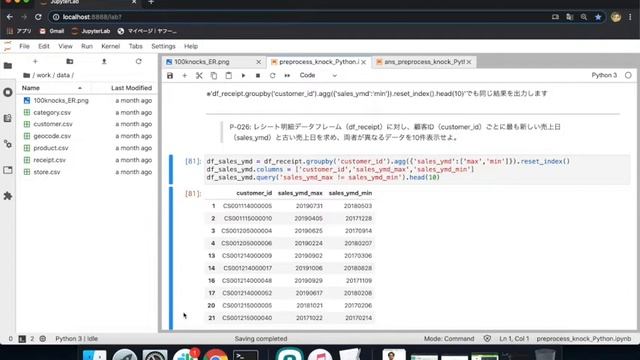
Task: Create a new folder in file browser
Action: tap(70, 61)
